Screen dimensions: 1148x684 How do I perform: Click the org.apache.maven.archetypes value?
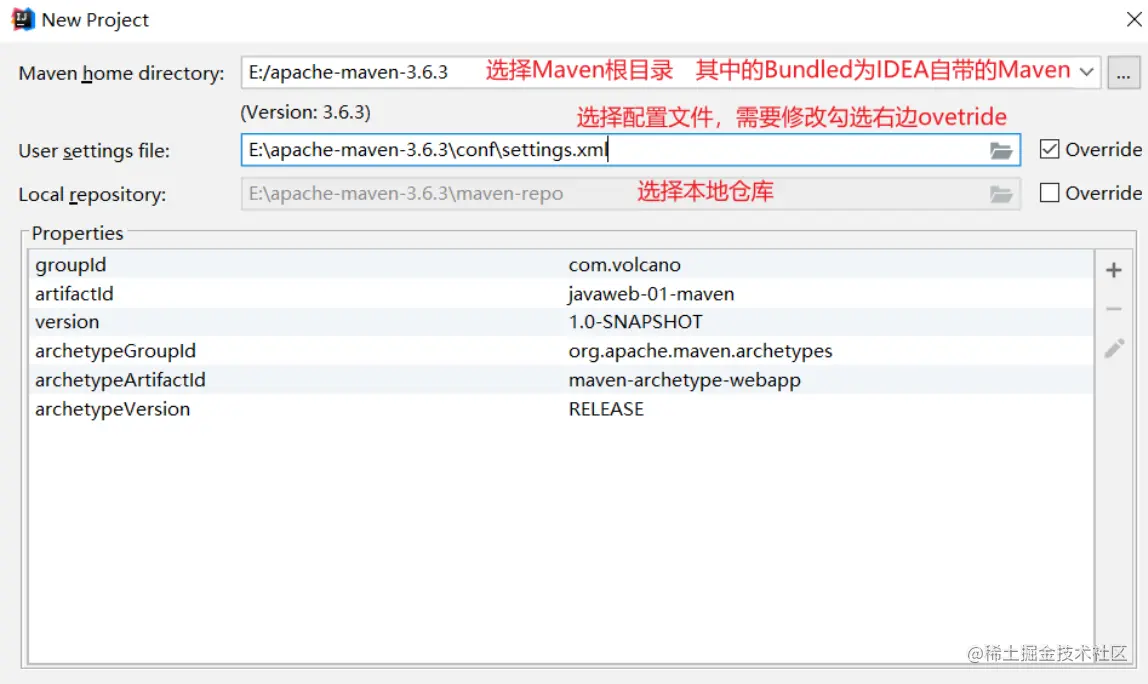(x=700, y=351)
